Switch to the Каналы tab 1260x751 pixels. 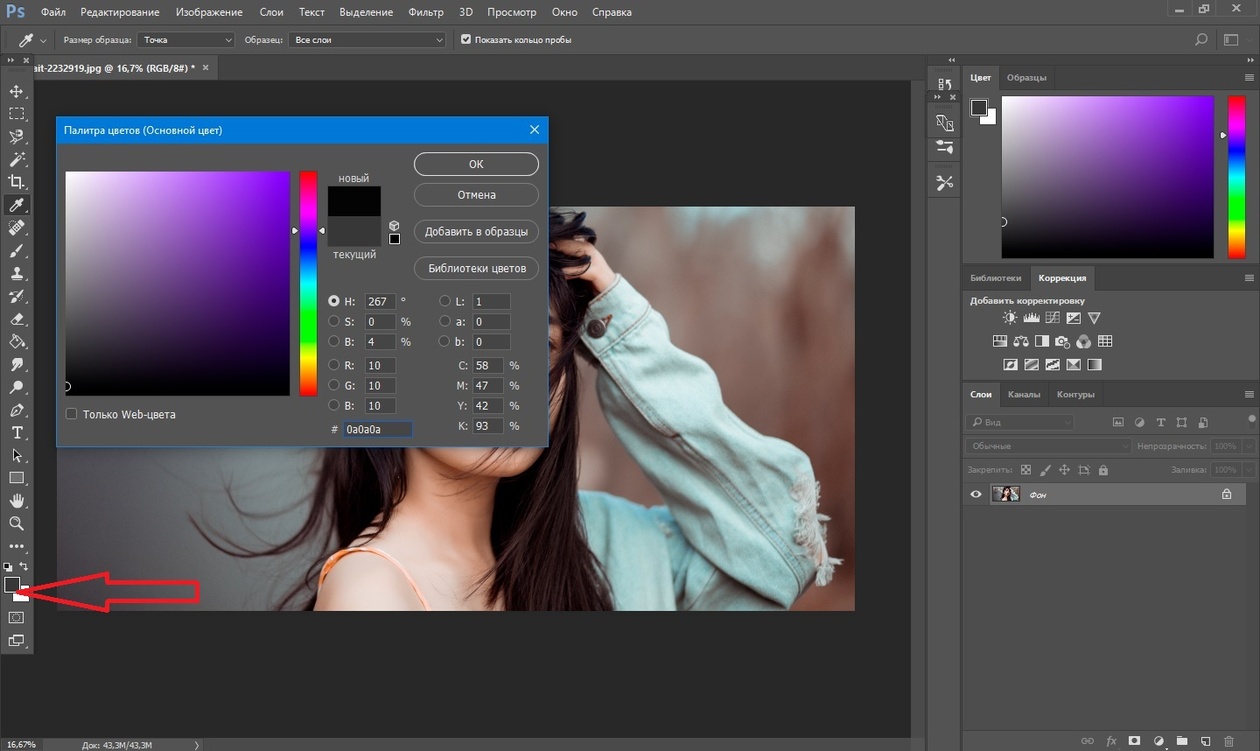click(x=1023, y=394)
